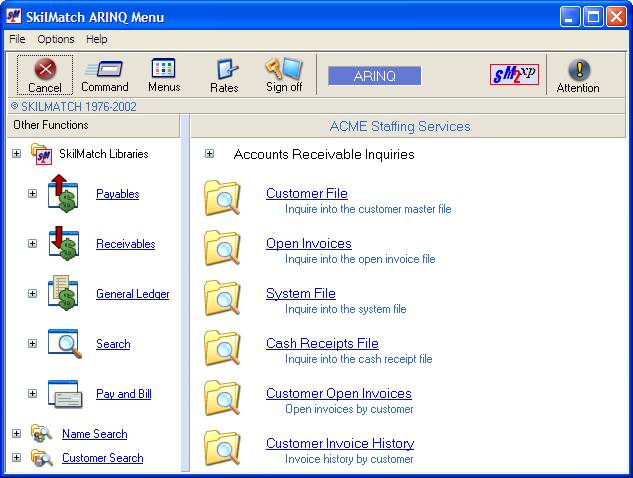
Task: Expand Accounts Receivable Inquiries section
Action: [209, 154]
